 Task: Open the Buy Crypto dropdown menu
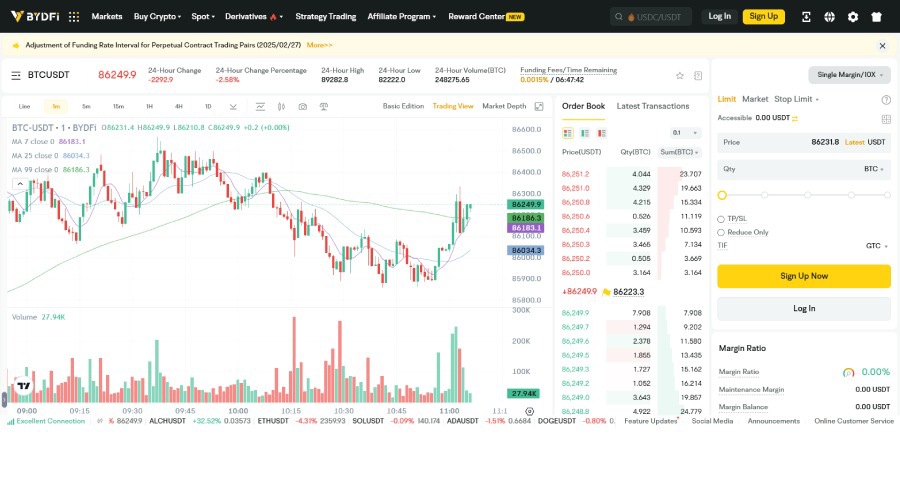tap(157, 17)
